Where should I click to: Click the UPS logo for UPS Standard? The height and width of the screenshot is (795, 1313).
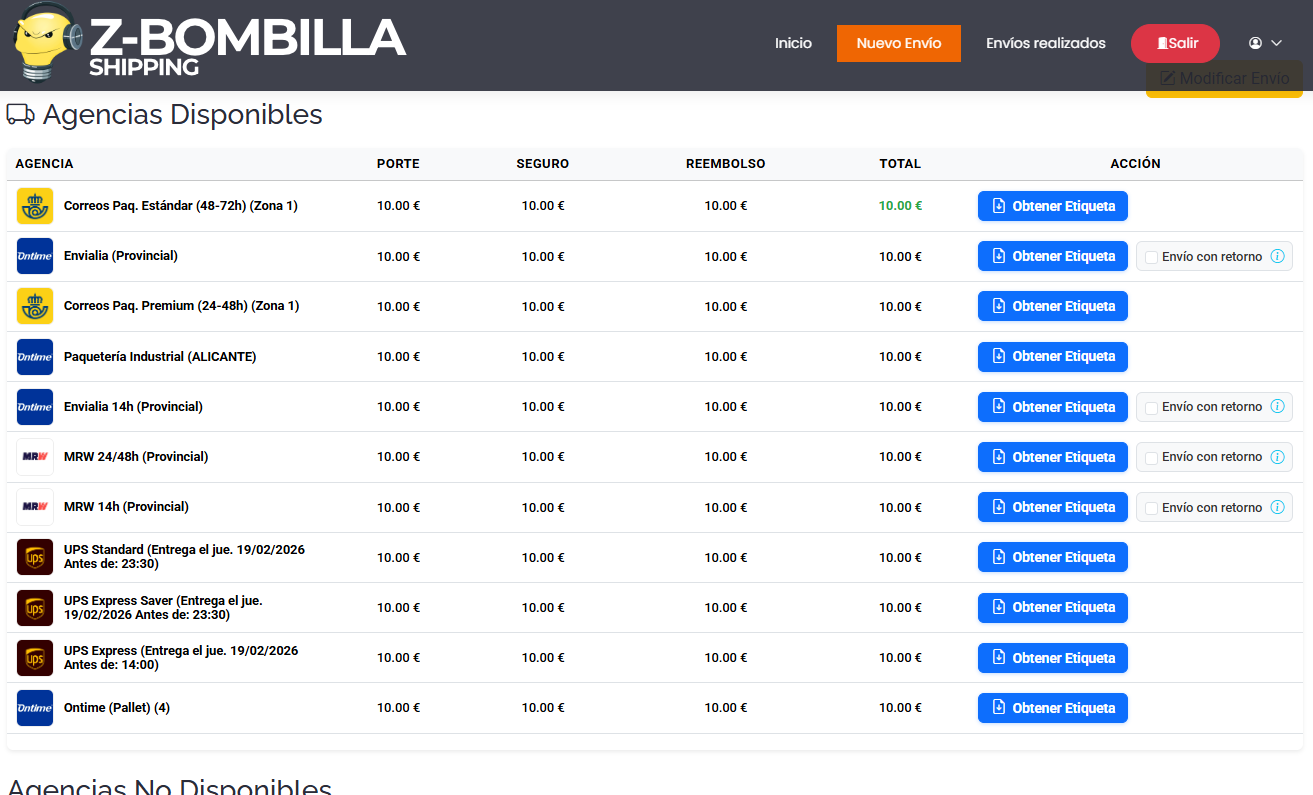(x=35, y=557)
